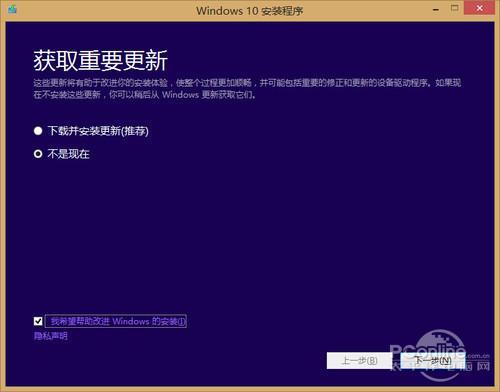Click the "Windows 10 安装程序" title text
This screenshot has width=500, height=392.
click(x=250, y=11)
